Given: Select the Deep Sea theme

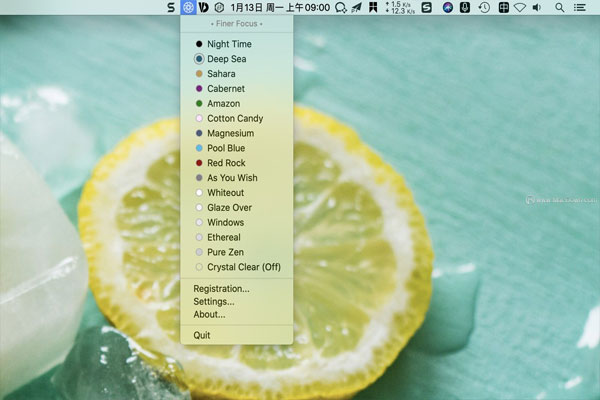Looking at the screenshot, I should [x=226, y=59].
